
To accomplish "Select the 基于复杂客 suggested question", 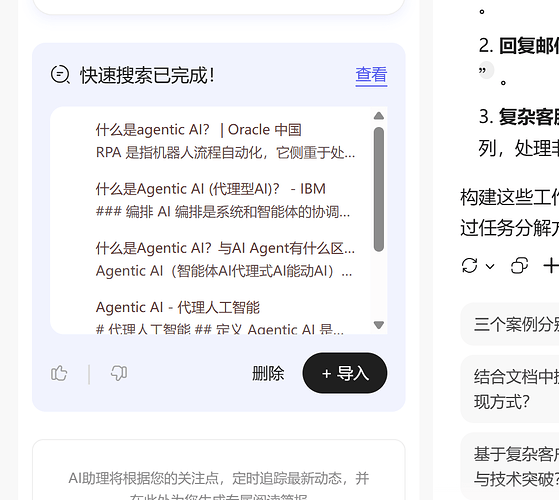I will (x=510, y=466).
